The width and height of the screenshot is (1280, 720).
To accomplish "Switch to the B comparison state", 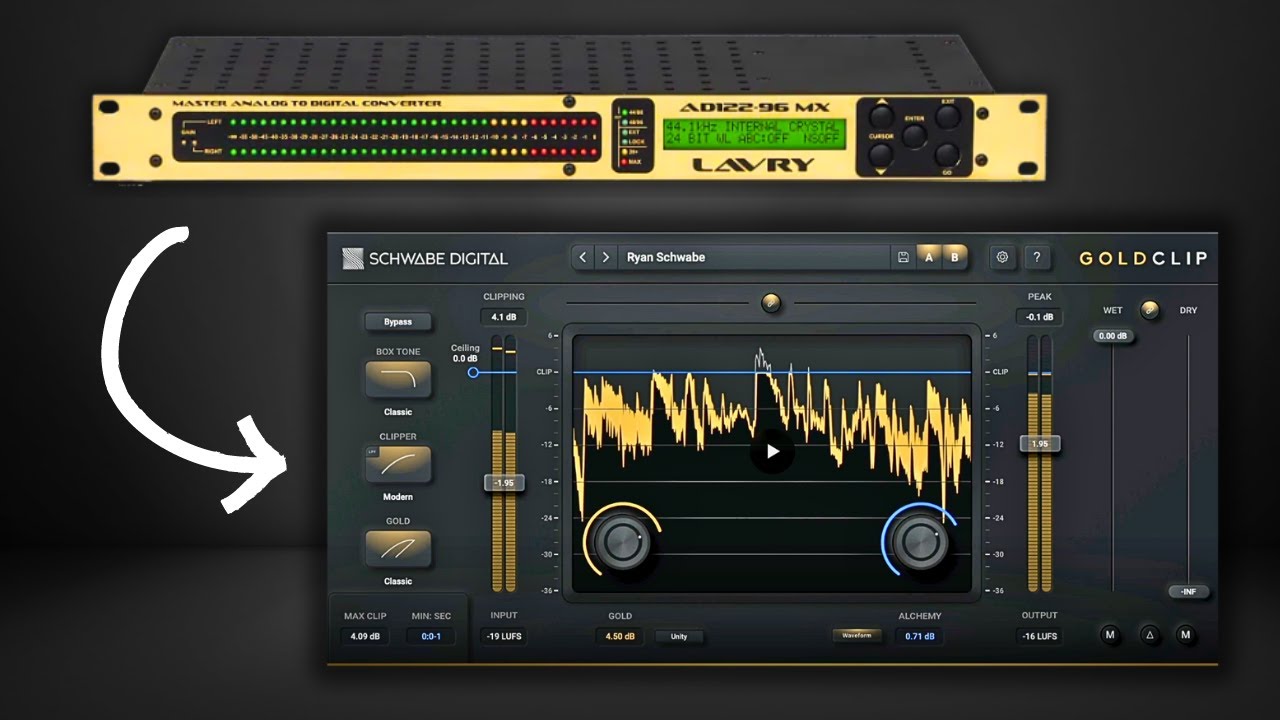I will pyautogui.click(x=954, y=257).
